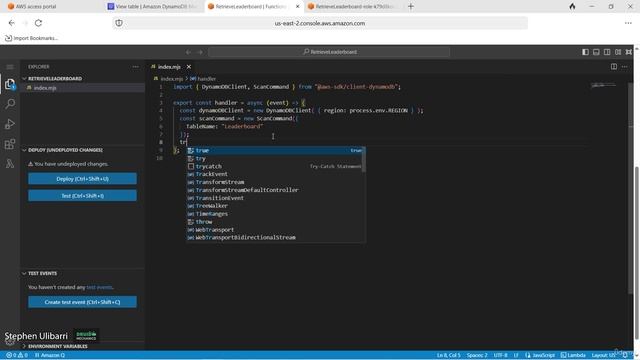Enter full screen editor mode icon

pyautogui.click(x=629, y=52)
